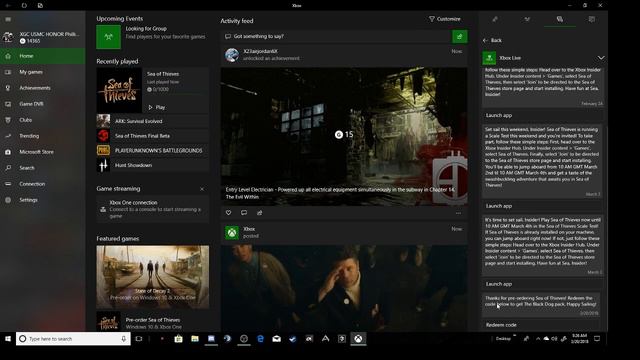Switch to the Parties tab in the right panel
640x360 pixels.
(x=527, y=19)
